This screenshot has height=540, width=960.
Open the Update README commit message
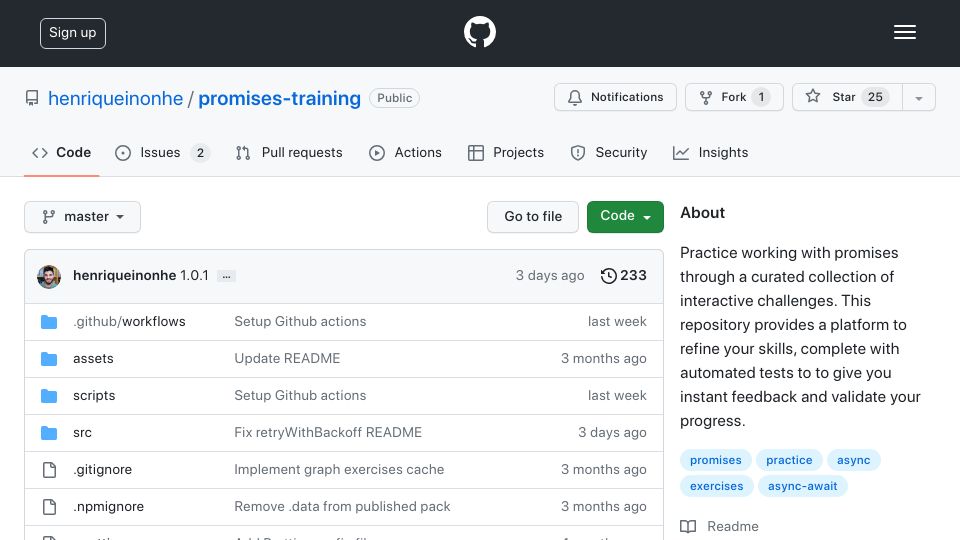click(287, 359)
